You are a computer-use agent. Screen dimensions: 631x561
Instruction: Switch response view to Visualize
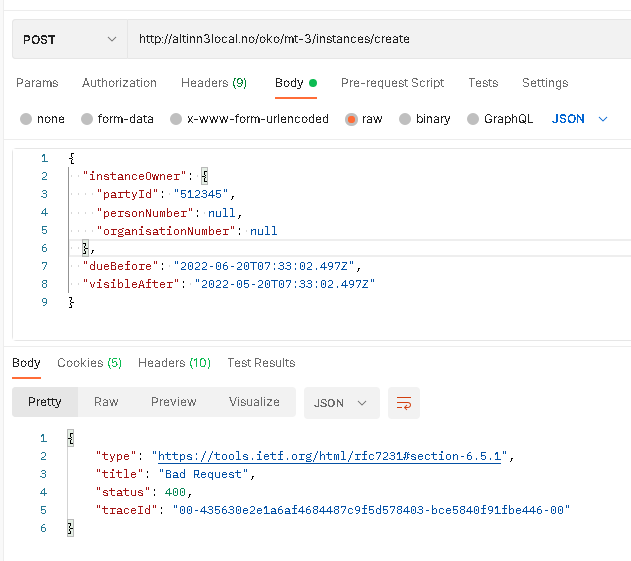point(254,402)
